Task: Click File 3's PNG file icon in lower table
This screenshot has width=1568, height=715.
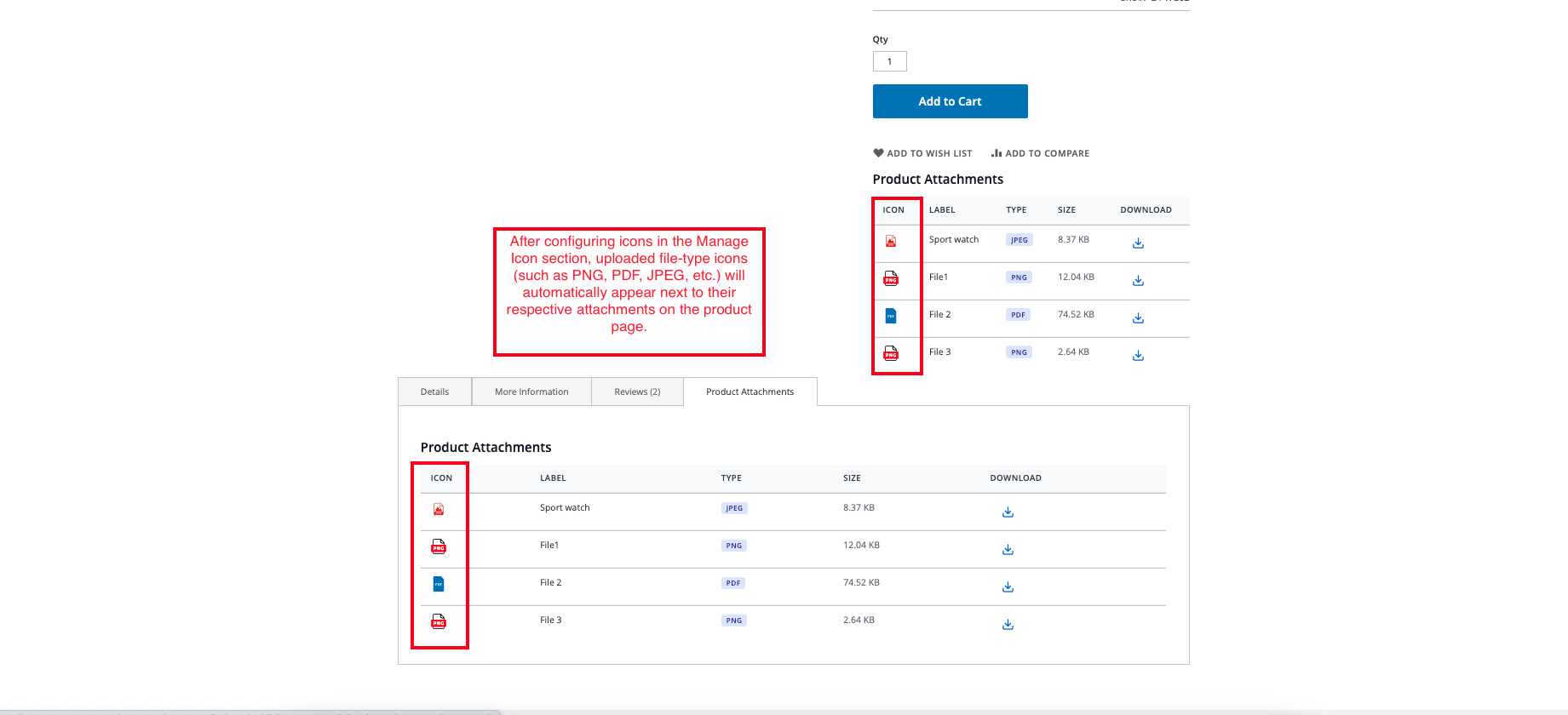Action: (439, 621)
